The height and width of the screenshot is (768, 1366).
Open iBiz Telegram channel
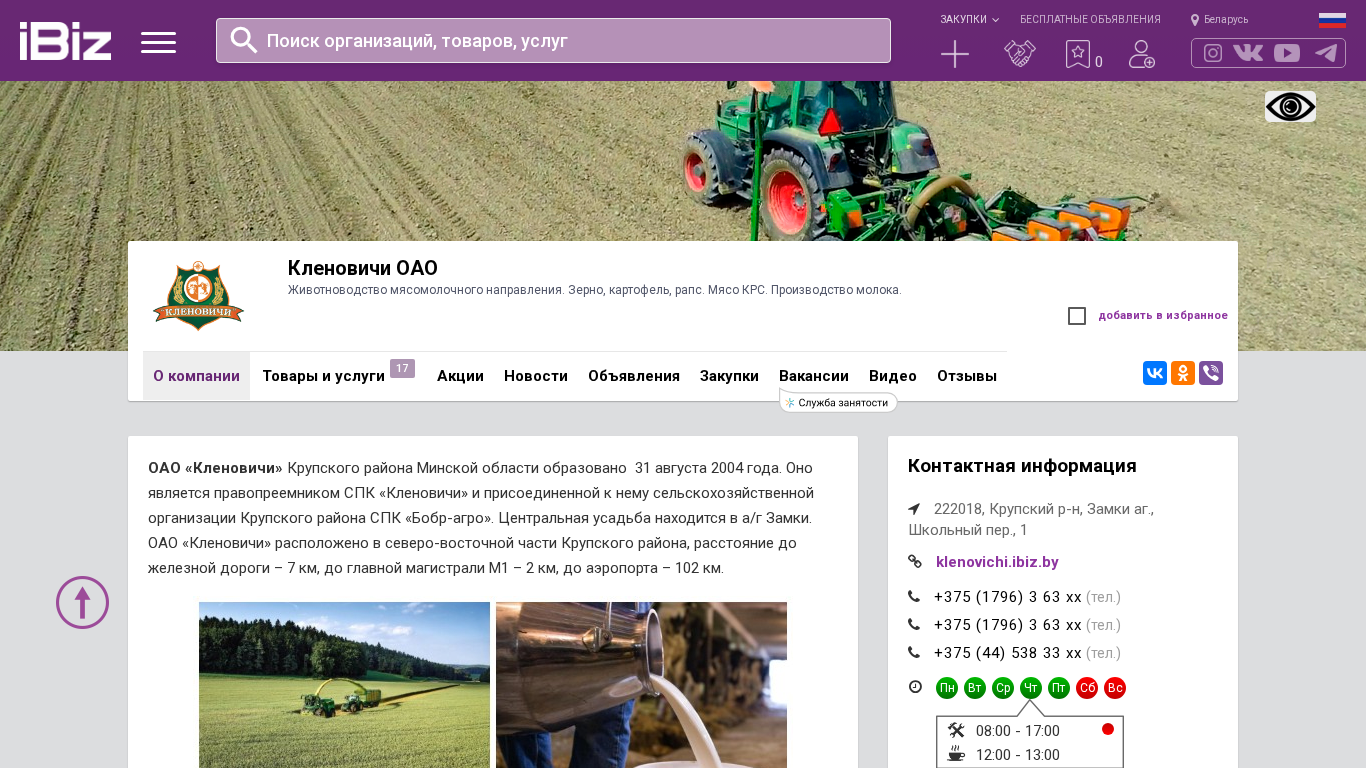tap(1326, 53)
